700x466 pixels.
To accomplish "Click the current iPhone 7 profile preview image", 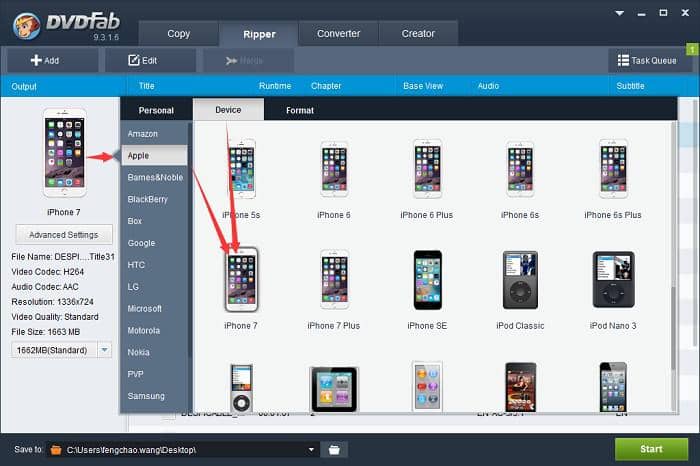I will [65, 153].
